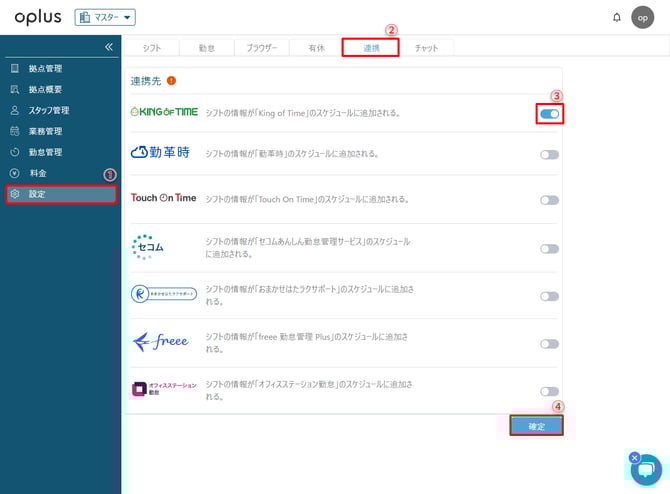670x494 pixels.
Task: Switch to the チャット tab
Action: pos(426,47)
